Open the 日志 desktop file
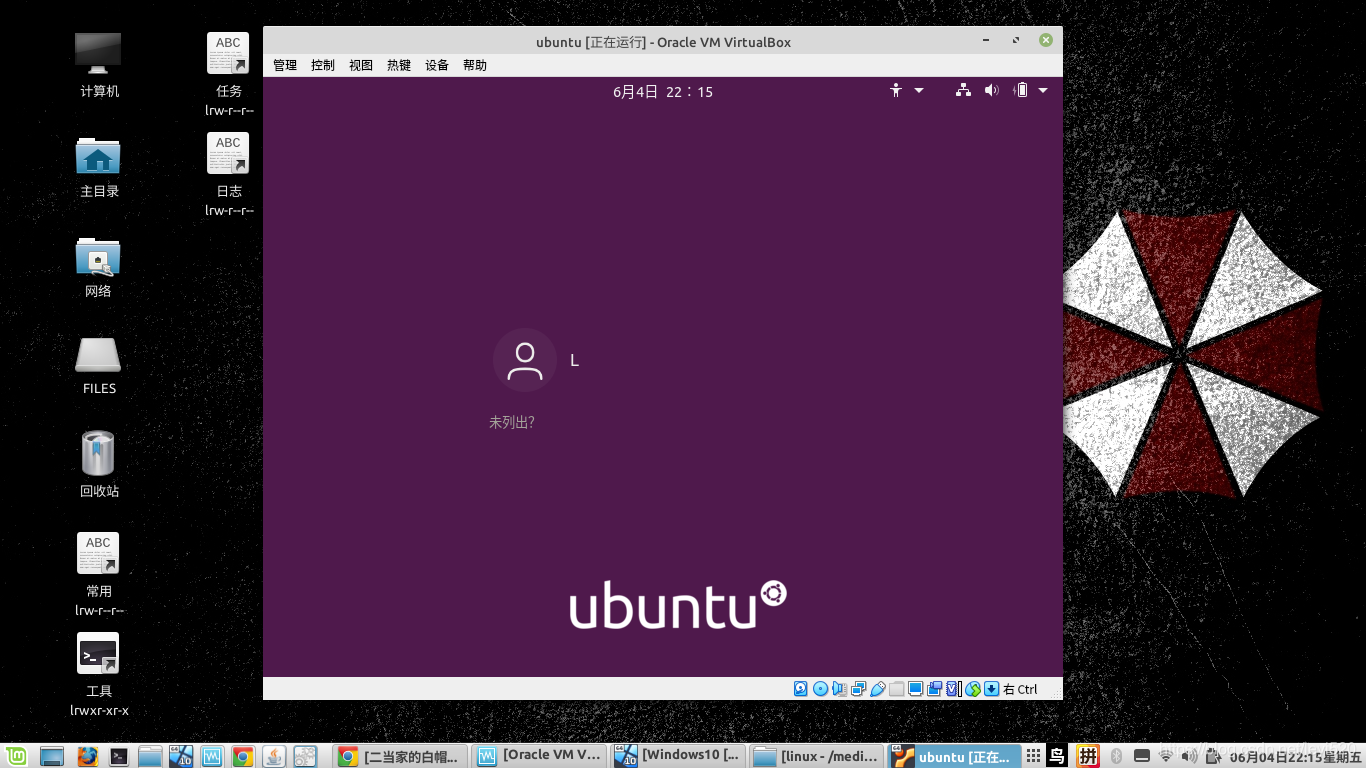The image size is (1366, 768). coord(229,174)
